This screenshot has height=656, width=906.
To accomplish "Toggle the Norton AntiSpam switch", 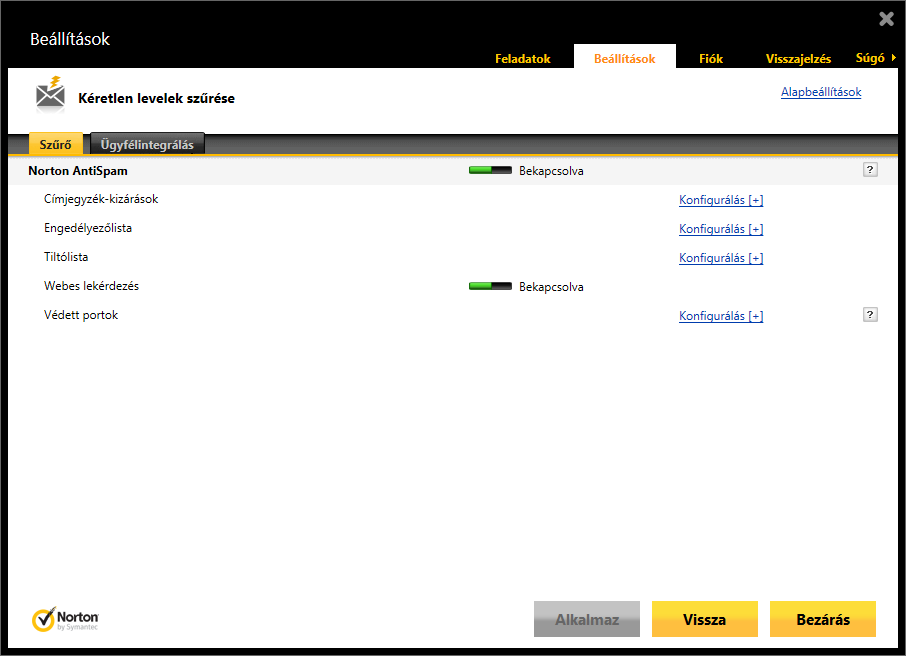I will (x=490, y=171).
